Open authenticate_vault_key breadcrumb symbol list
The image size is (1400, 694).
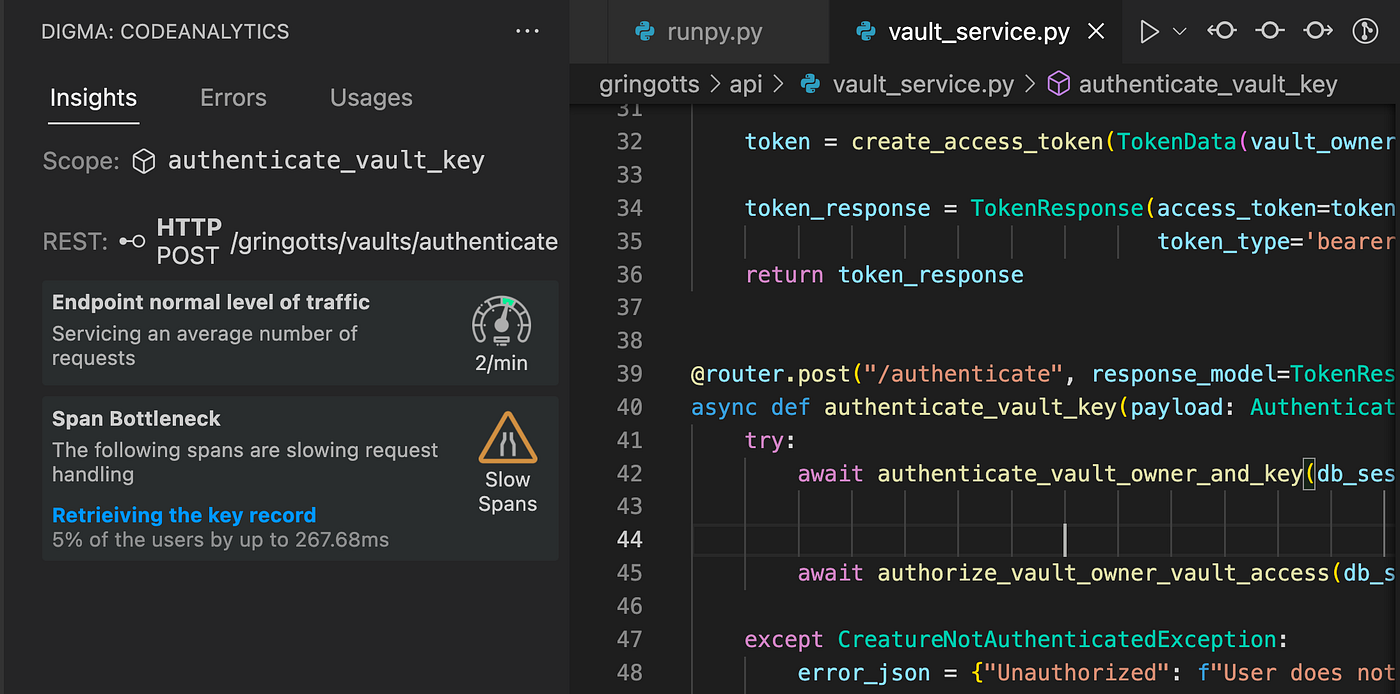[1192, 85]
